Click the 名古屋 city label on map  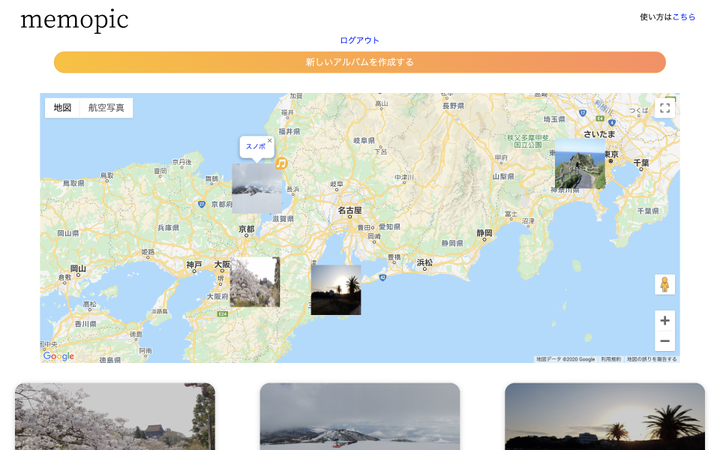[x=350, y=210]
